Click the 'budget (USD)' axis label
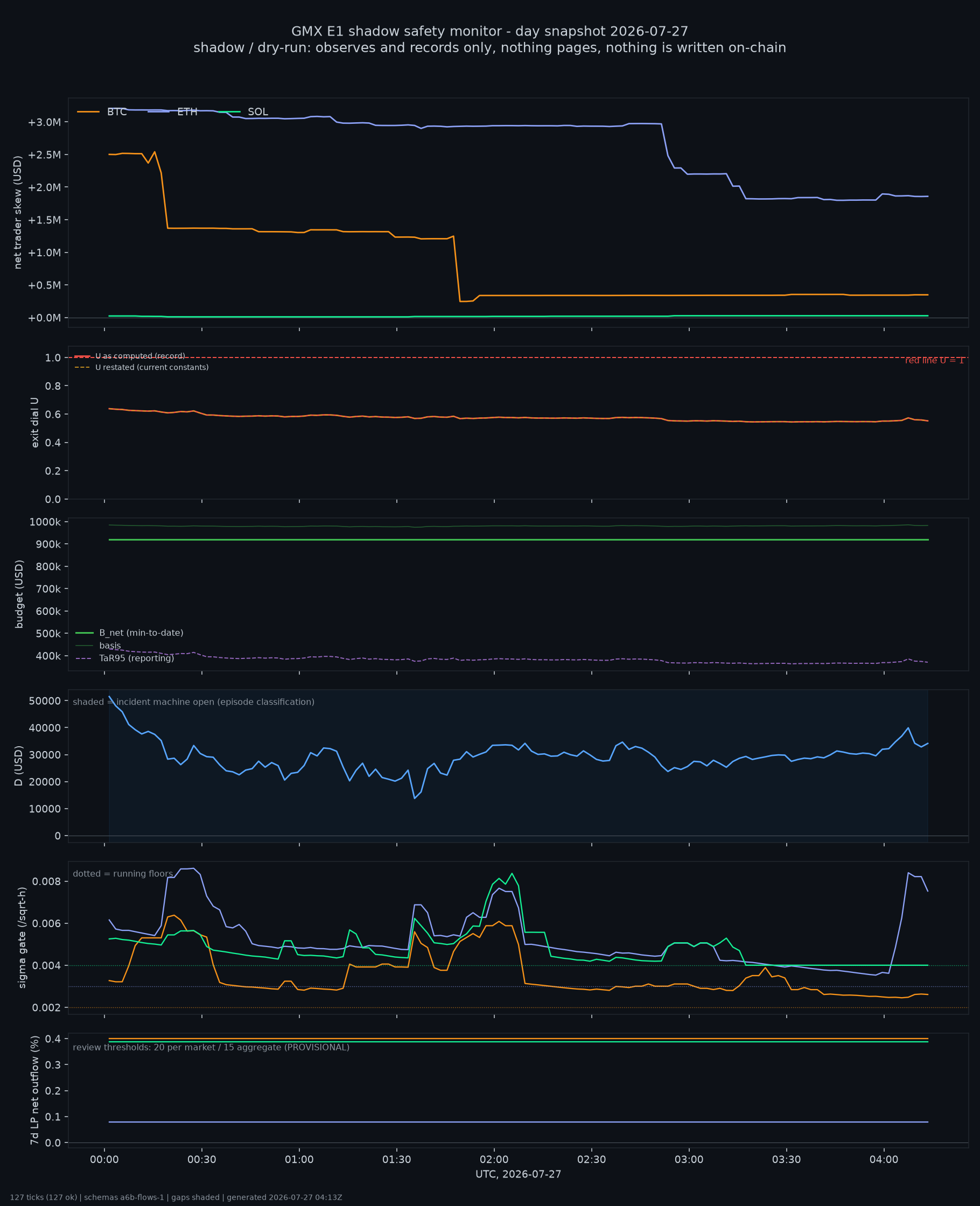980x1206 pixels. pyautogui.click(x=19, y=594)
